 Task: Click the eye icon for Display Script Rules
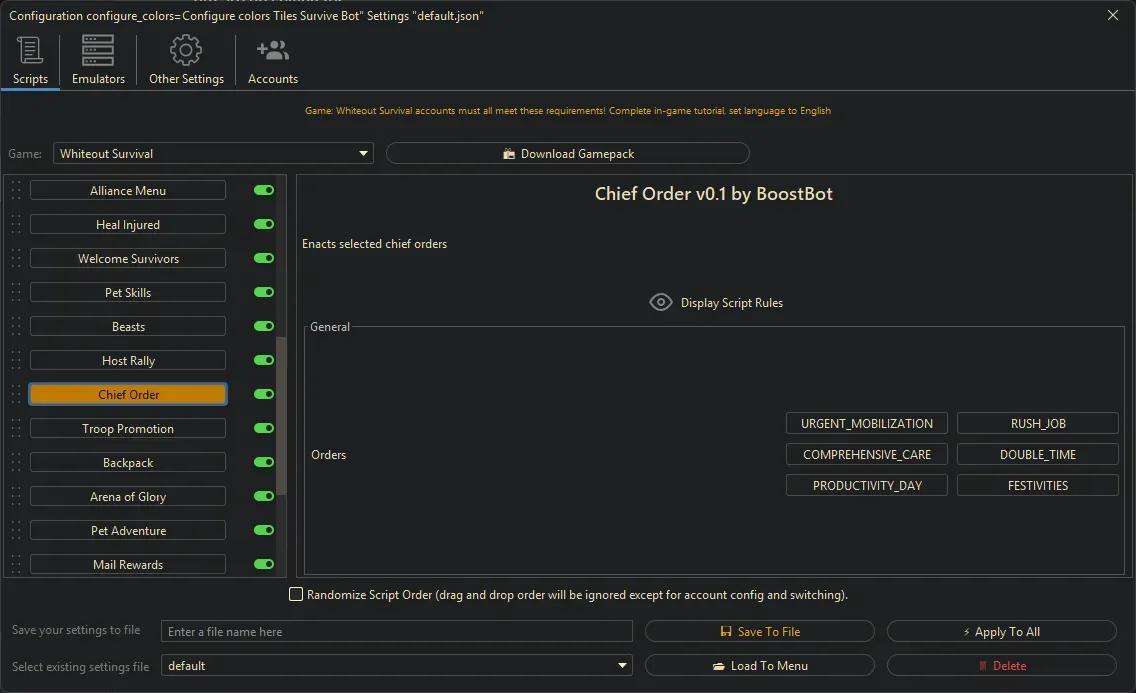[x=660, y=302]
